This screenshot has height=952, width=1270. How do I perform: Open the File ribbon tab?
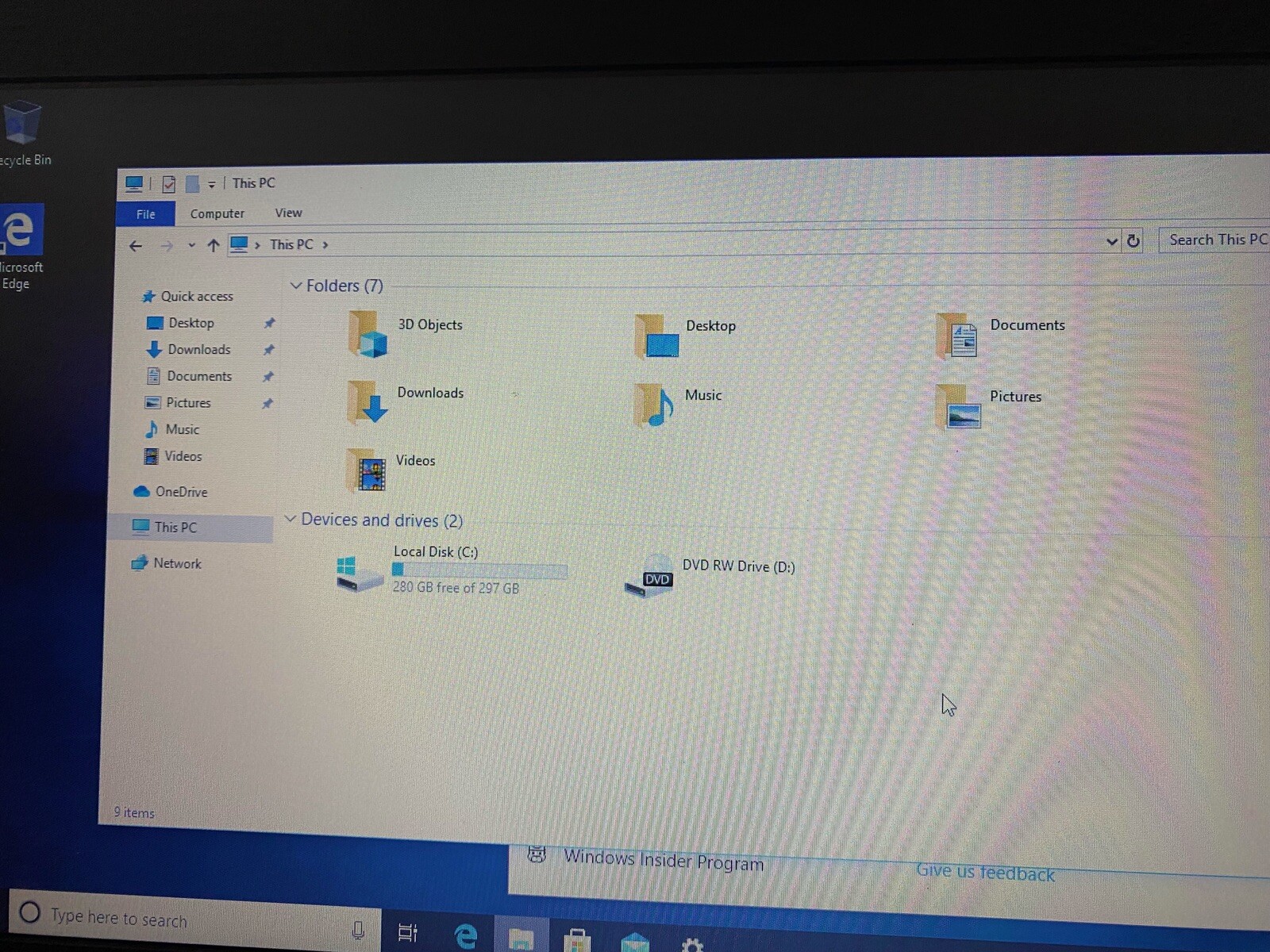[x=146, y=214]
